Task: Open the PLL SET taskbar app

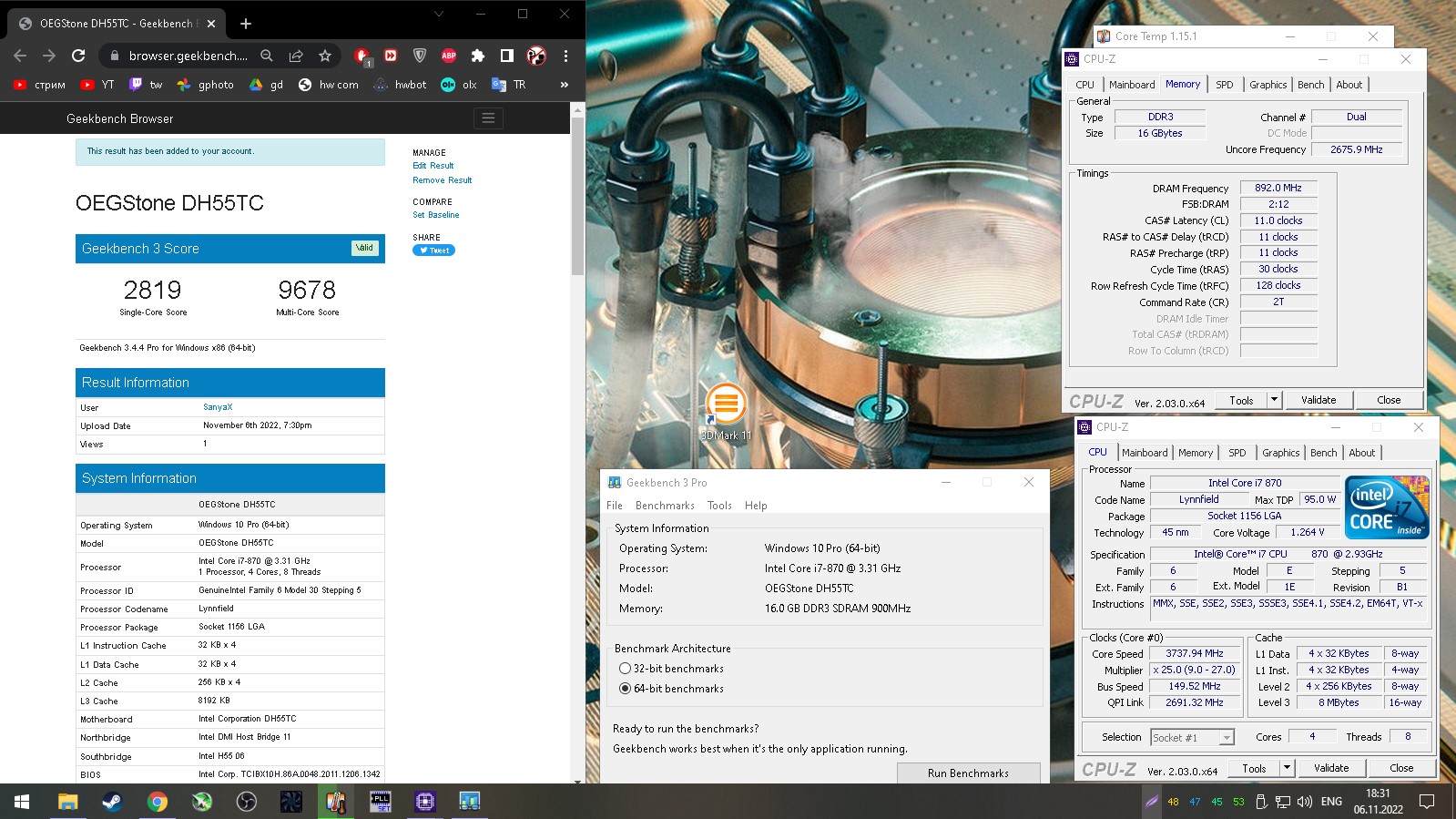Action: tap(380, 802)
